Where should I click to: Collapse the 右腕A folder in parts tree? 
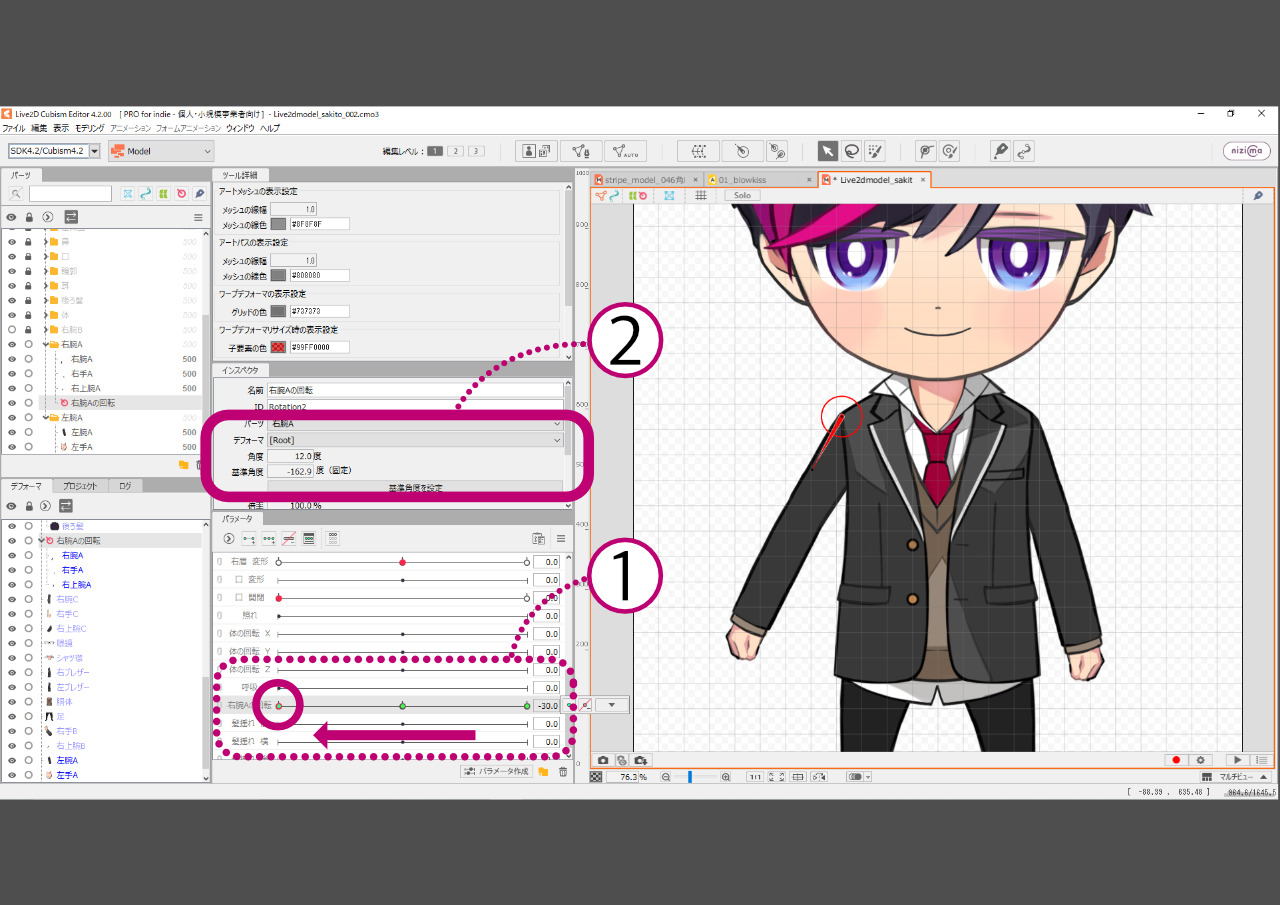(x=44, y=344)
